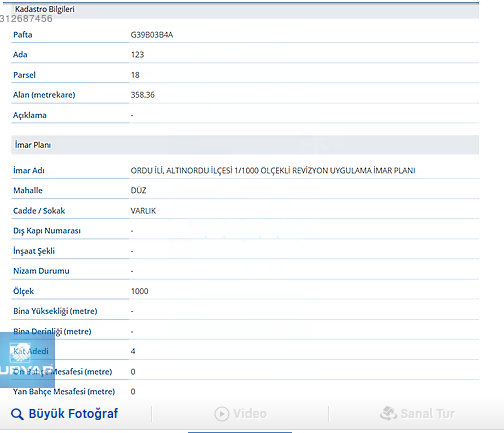Click the Cadde / Sokak value VARLIK
504x433 pixels.
click(x=143, y=211)
